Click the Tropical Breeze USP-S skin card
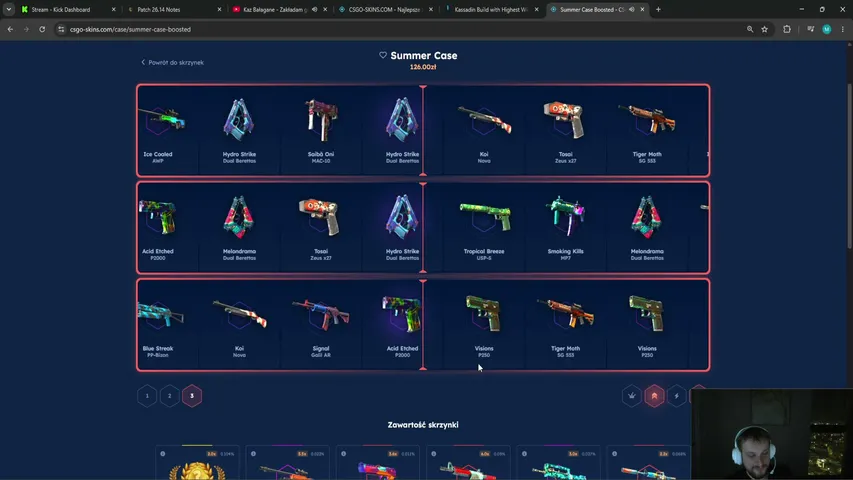Screen dimensions: 853x480 [x=484, y=227]
